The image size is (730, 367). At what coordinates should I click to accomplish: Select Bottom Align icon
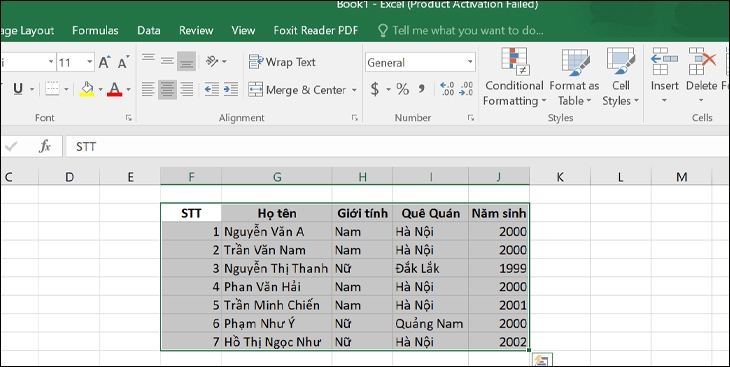click(186, 61)
